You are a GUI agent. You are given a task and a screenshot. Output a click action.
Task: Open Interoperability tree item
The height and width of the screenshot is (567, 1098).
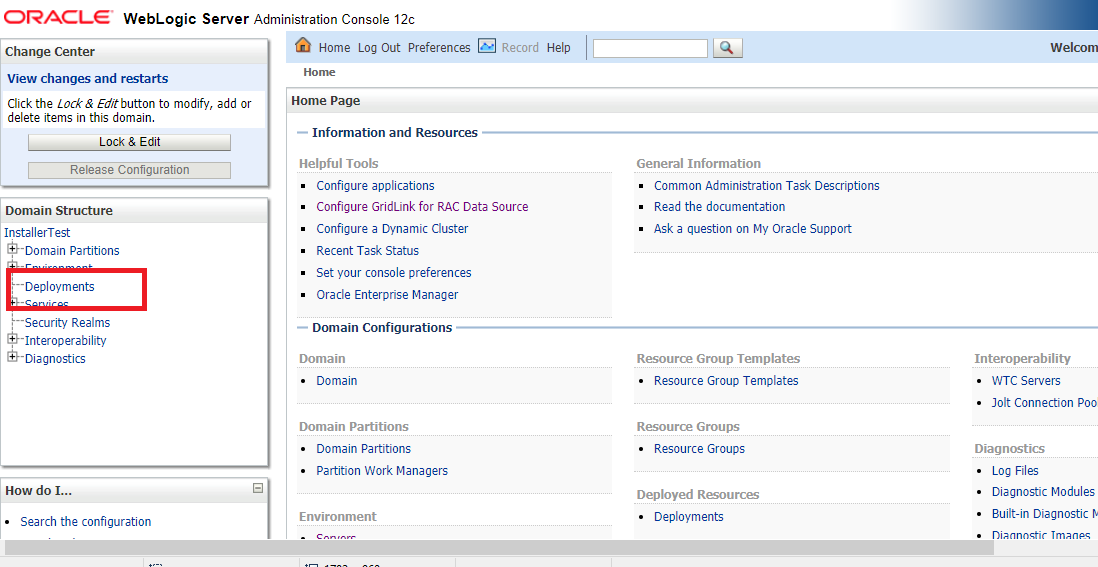coord(66,341)
